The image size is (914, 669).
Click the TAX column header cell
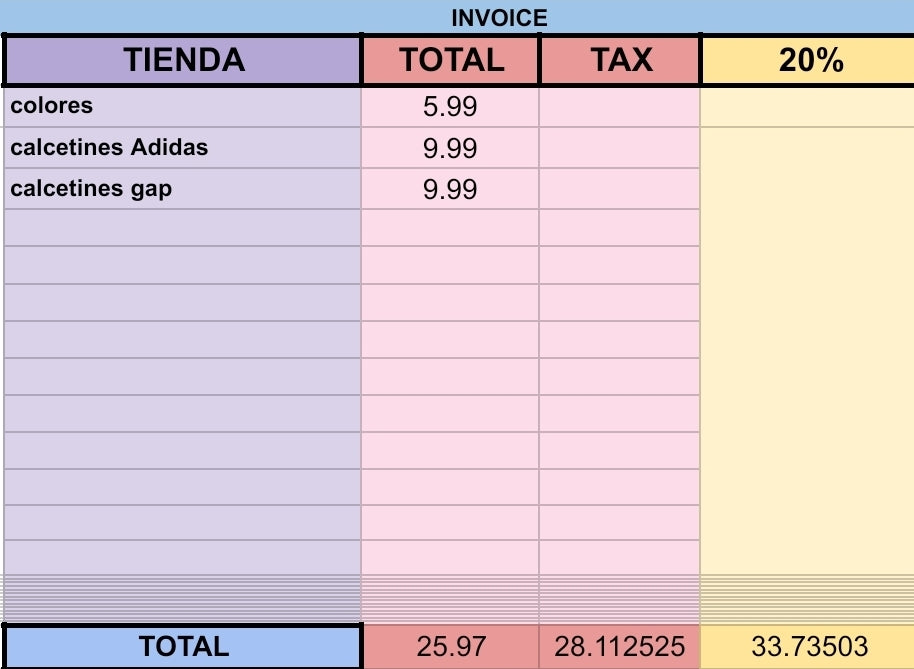pos(620,60)
